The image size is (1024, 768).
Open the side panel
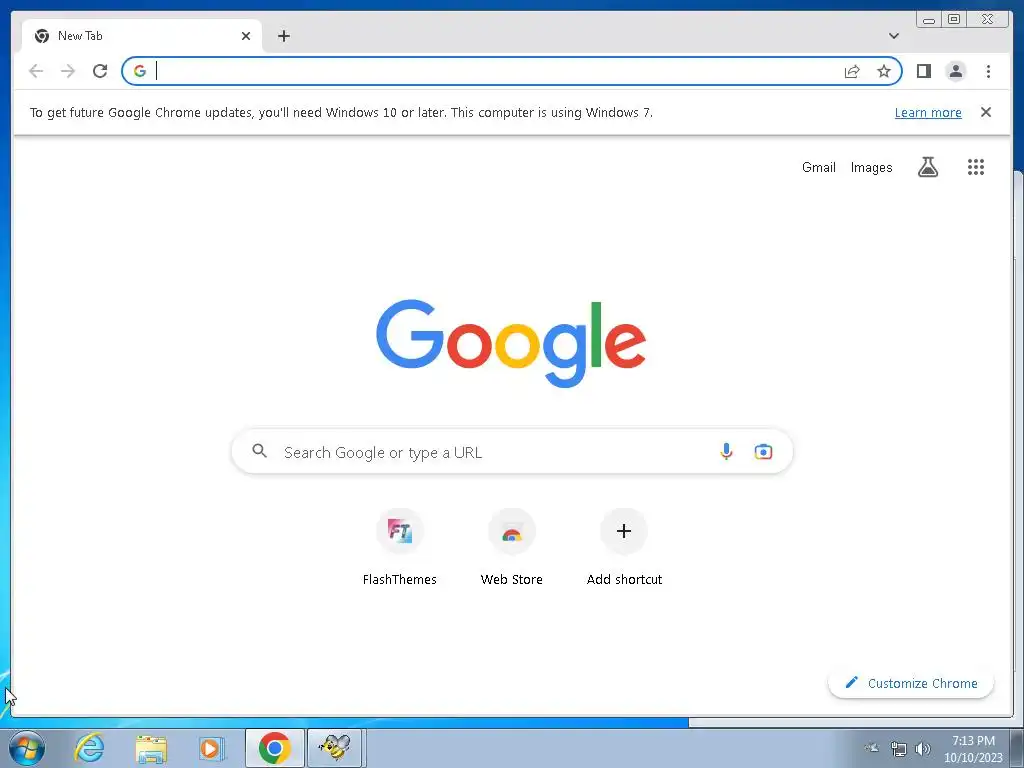tap(923, 71)
